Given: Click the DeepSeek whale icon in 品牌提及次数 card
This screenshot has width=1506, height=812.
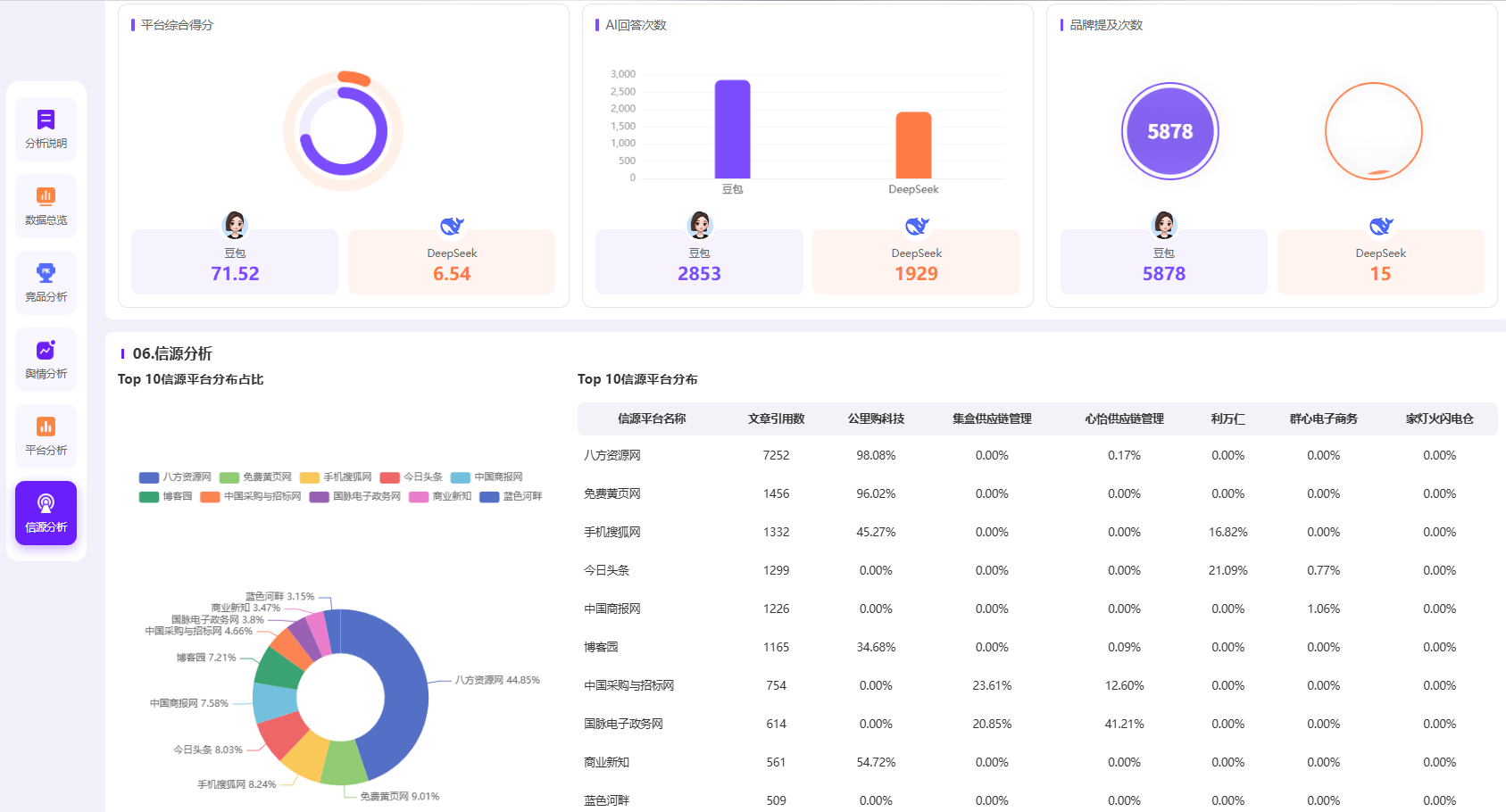Looking at the screenshot, I should tap(1381, 225).
